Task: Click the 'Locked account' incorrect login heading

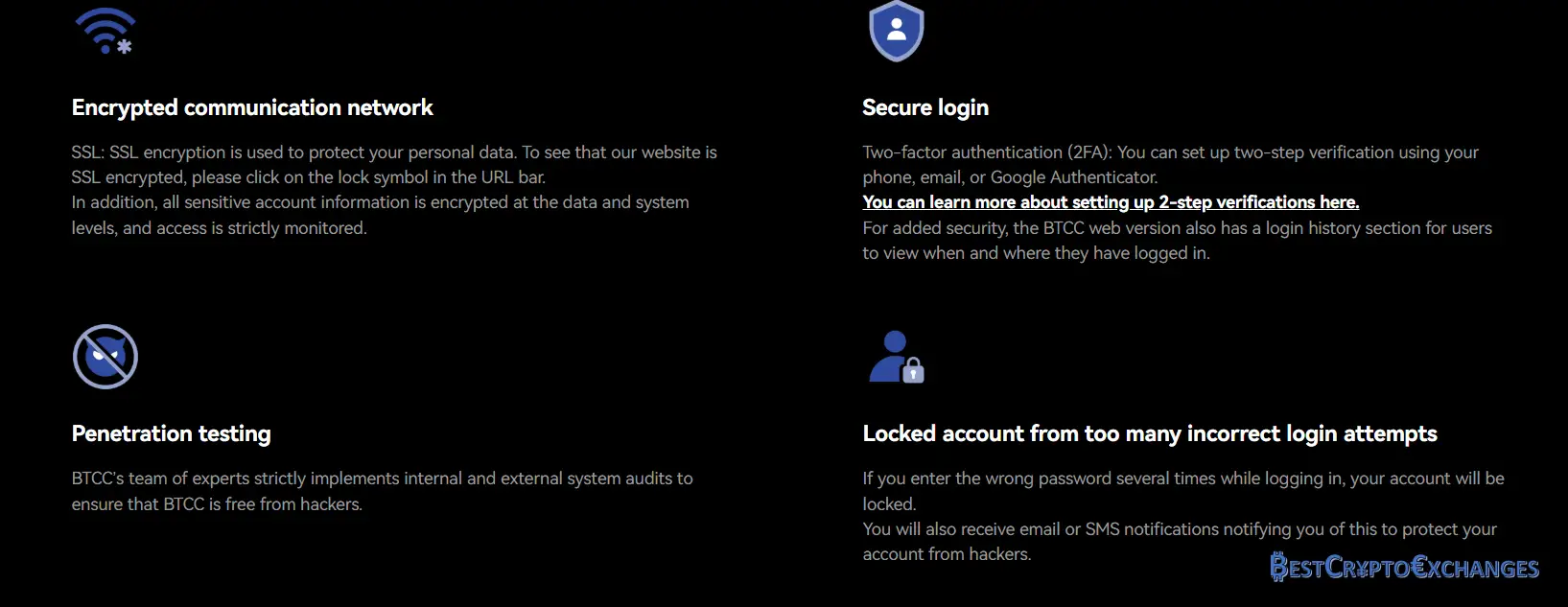Action: tap(1149, 433)
